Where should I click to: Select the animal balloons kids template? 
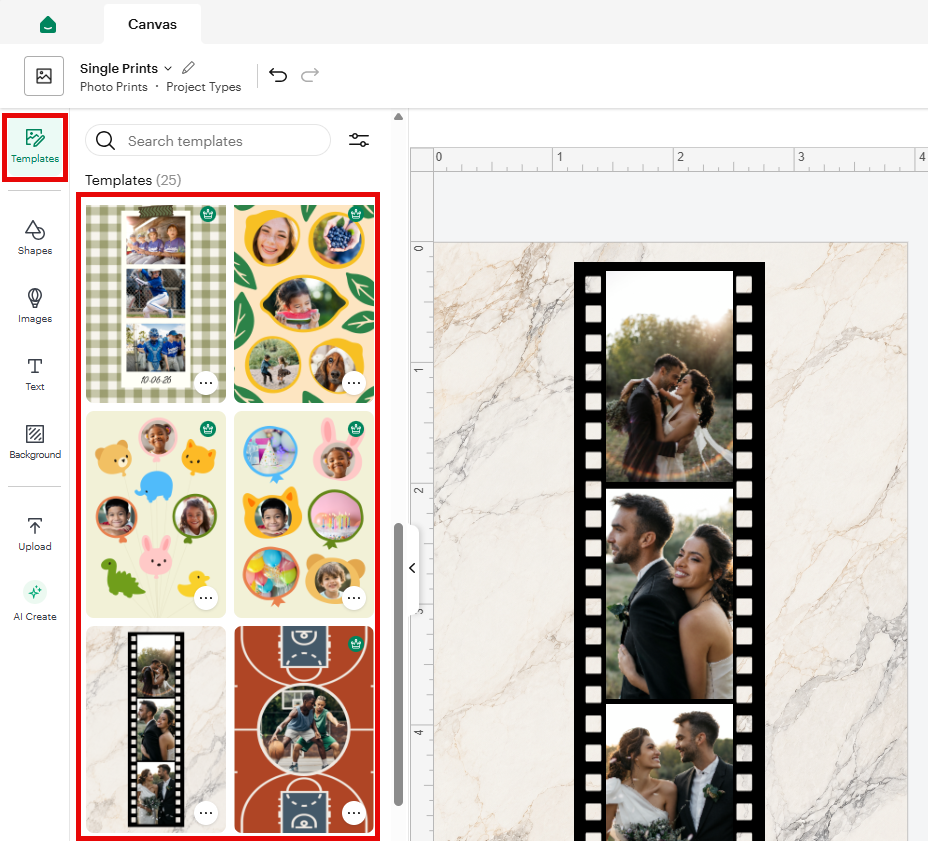point(156,514)
